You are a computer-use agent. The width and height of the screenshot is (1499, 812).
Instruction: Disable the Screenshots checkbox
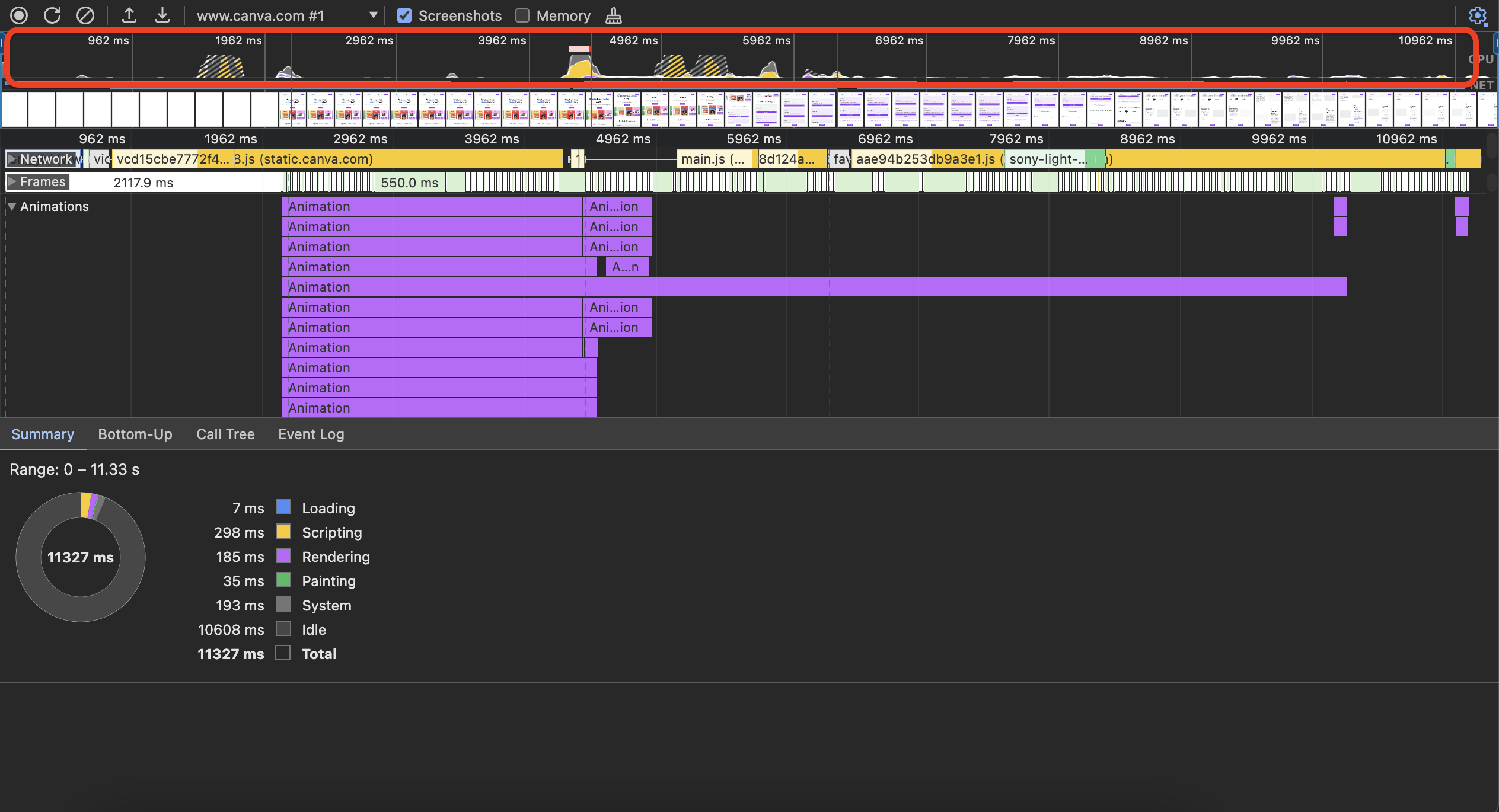[x=404, y=15]
